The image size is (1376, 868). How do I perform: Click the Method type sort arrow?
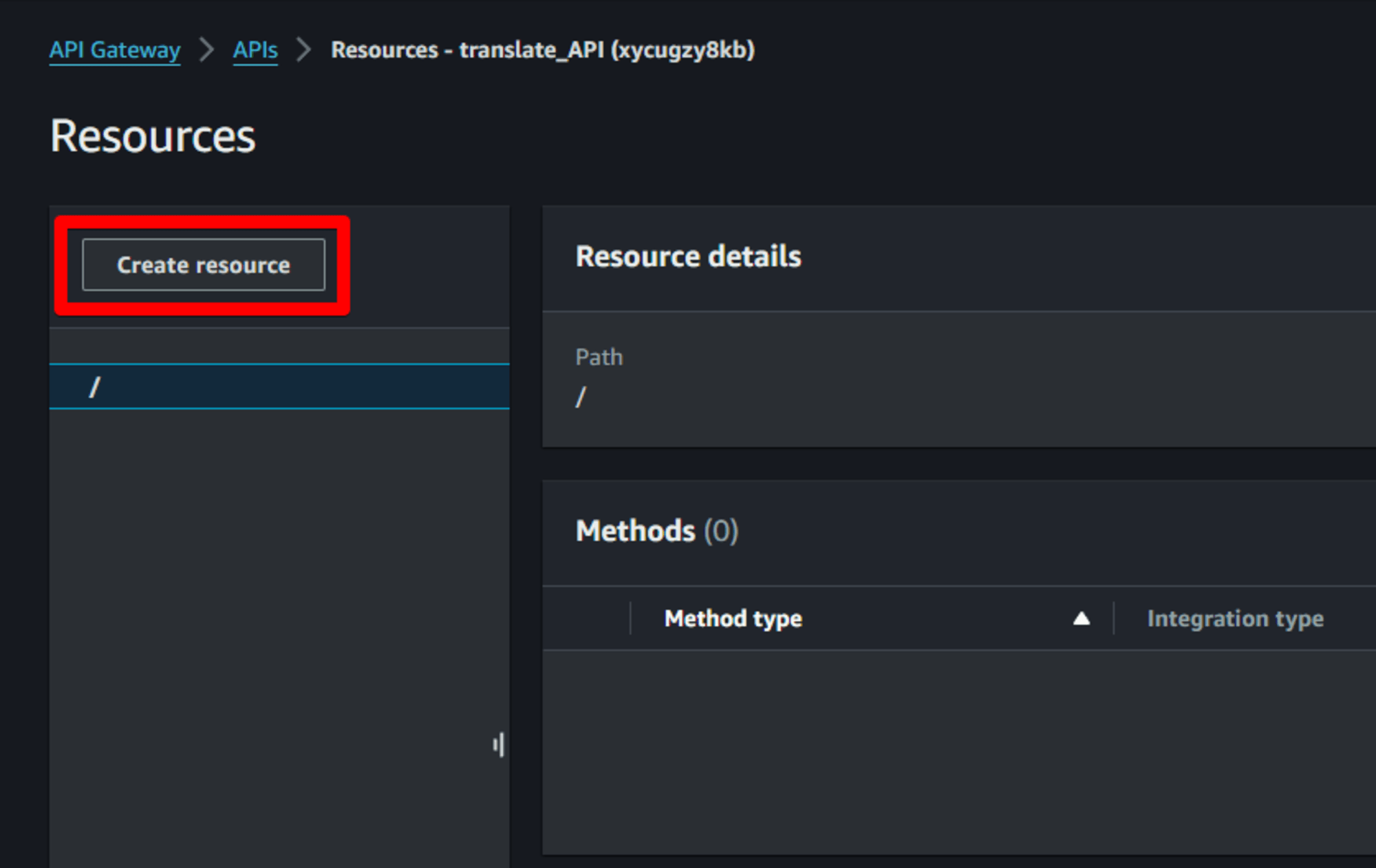point(1082,618)
